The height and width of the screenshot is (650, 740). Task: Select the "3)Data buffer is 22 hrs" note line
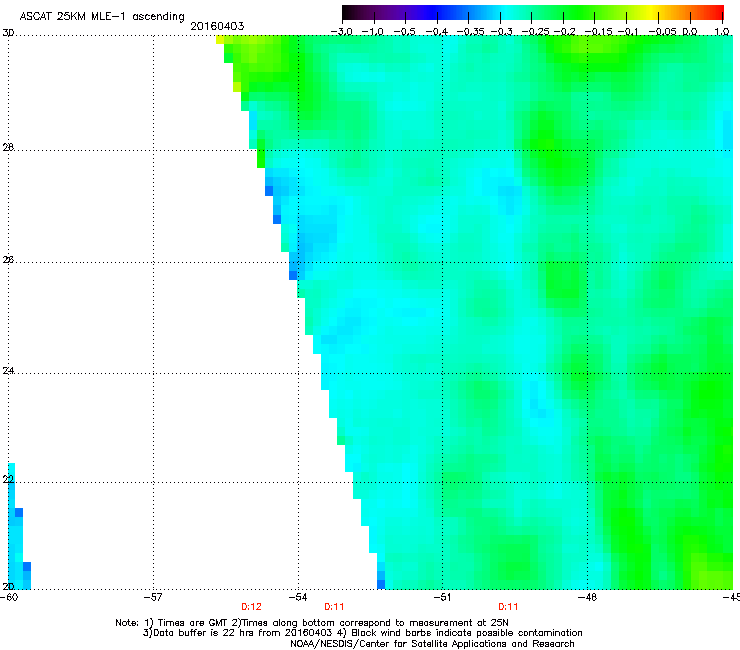tap(362, 633)
